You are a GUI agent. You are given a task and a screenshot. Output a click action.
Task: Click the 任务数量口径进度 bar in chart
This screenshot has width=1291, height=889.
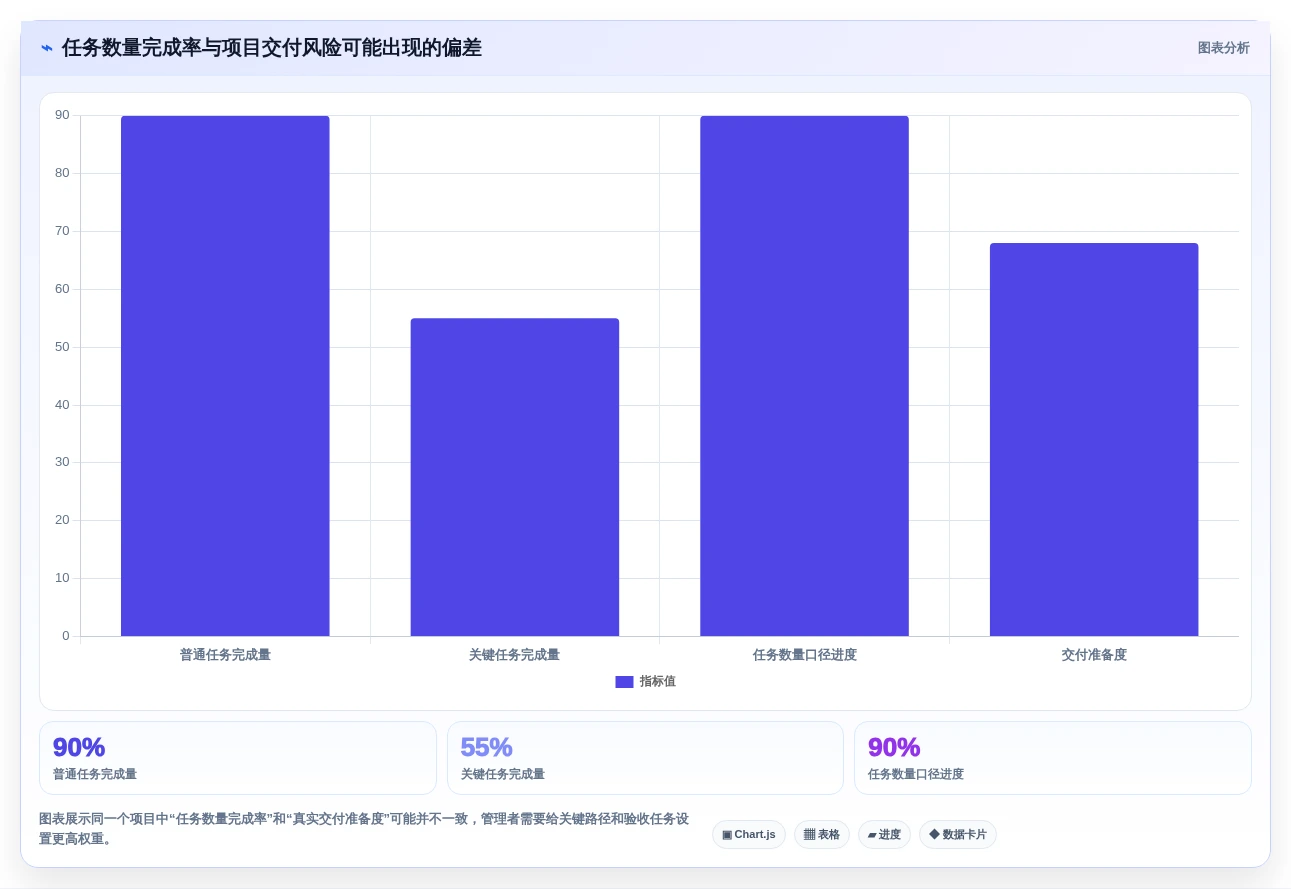click(804, 376)
